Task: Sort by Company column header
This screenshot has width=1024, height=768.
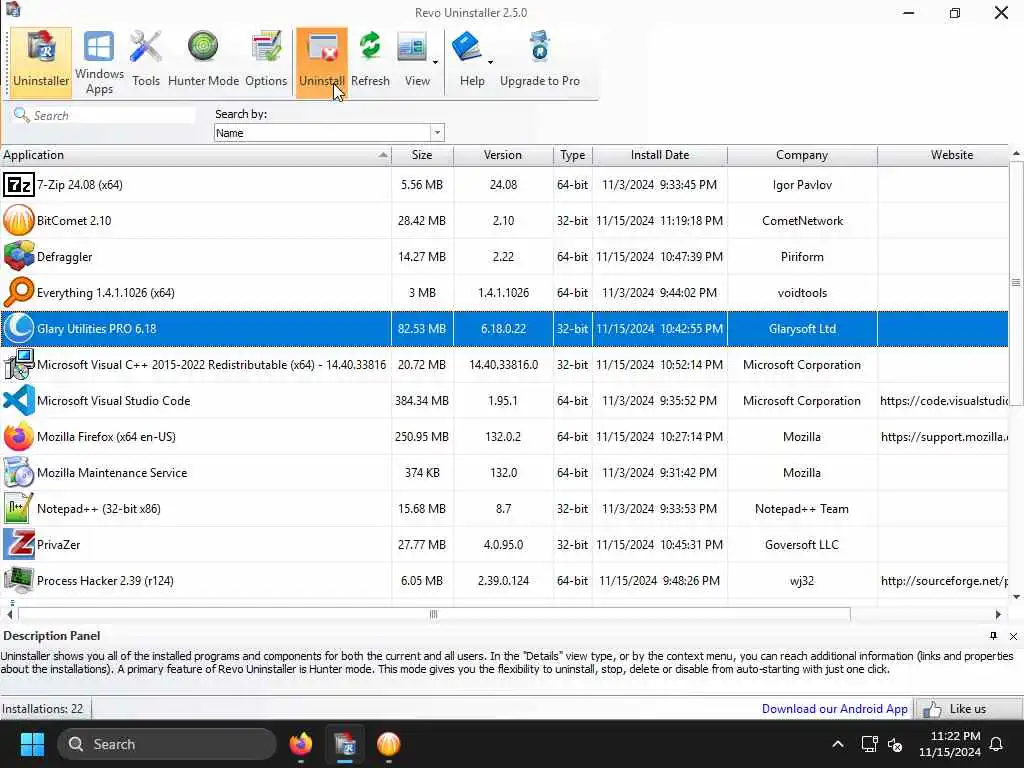Action: tap(802, 155)
